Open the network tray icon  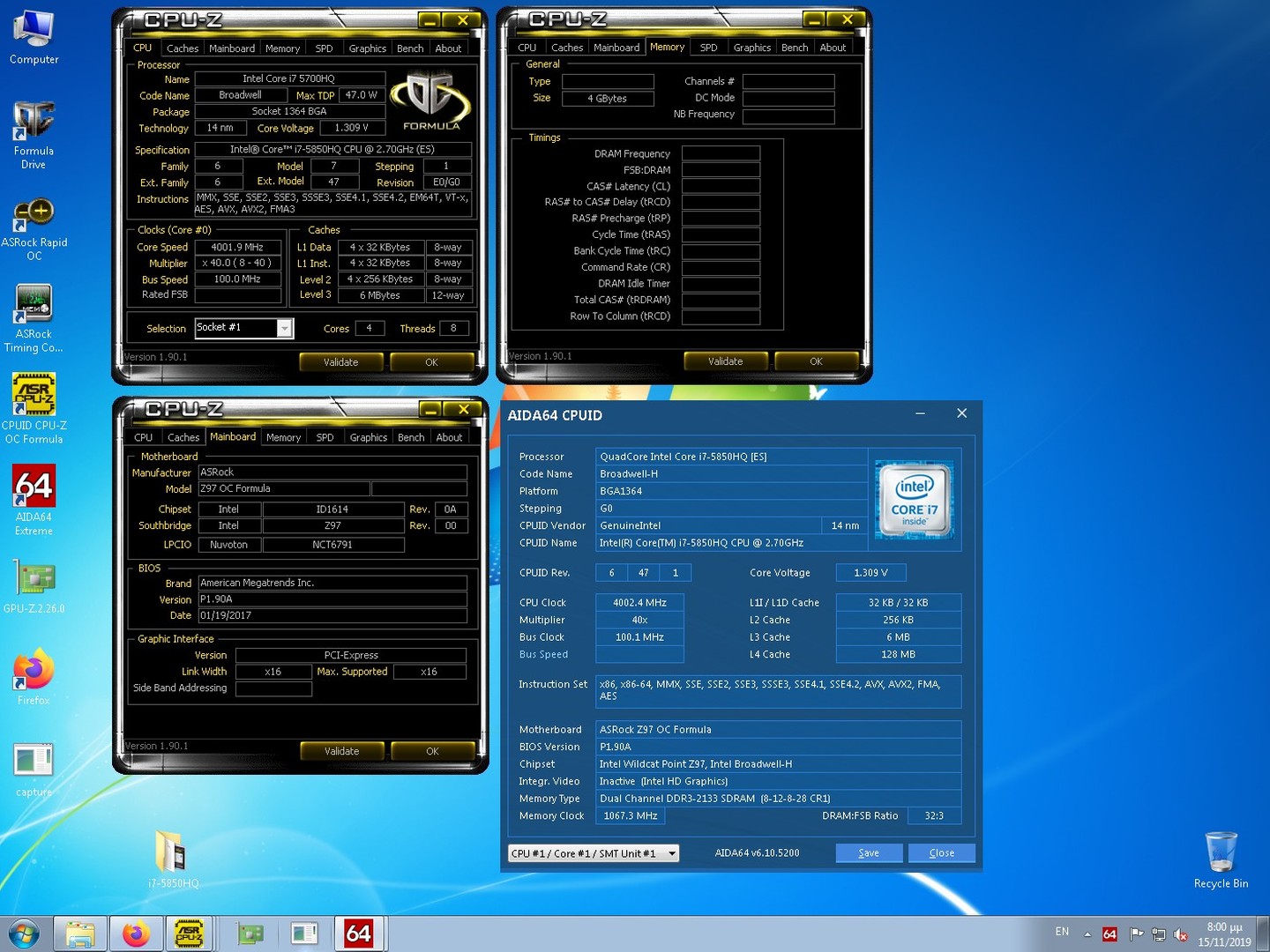pos(1158,934)
